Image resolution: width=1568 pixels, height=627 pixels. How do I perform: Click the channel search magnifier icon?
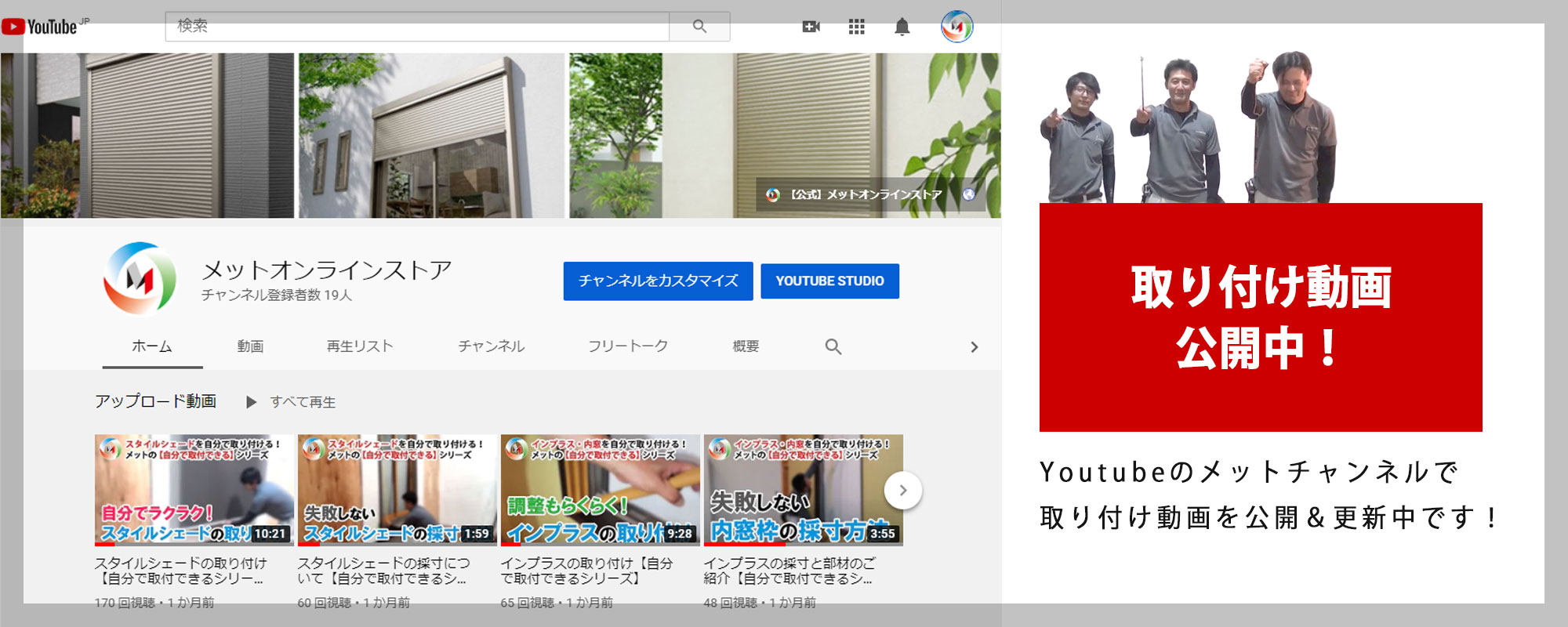pyautogui.click(x=833, y=346)
